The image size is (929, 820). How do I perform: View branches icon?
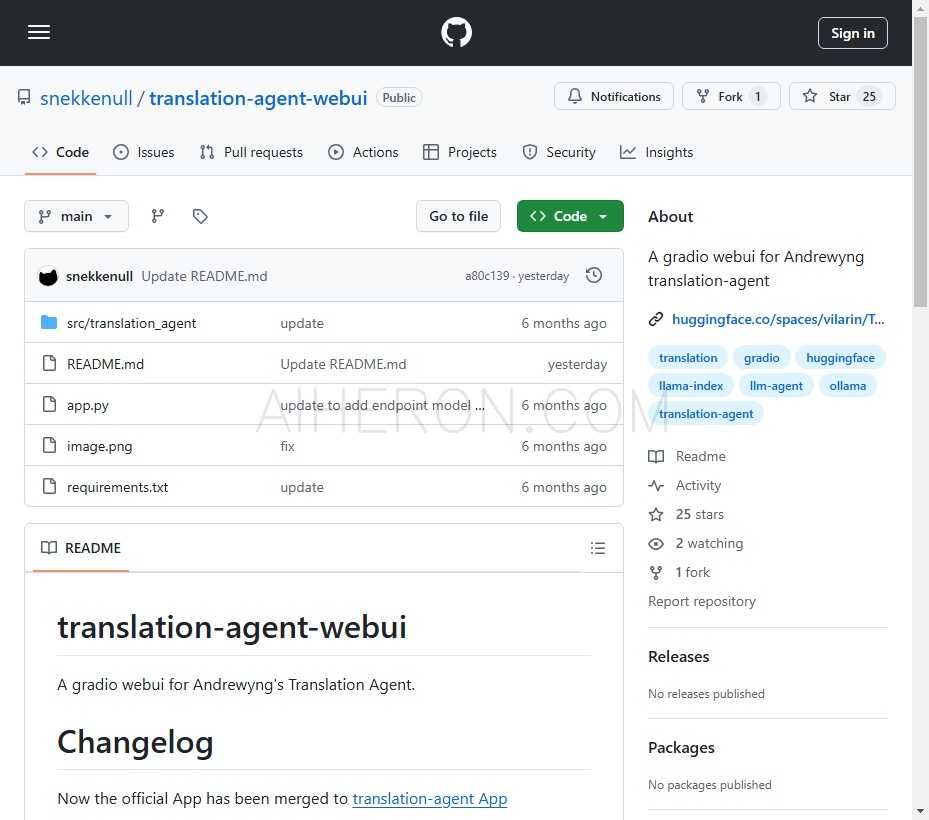point(158,216)
